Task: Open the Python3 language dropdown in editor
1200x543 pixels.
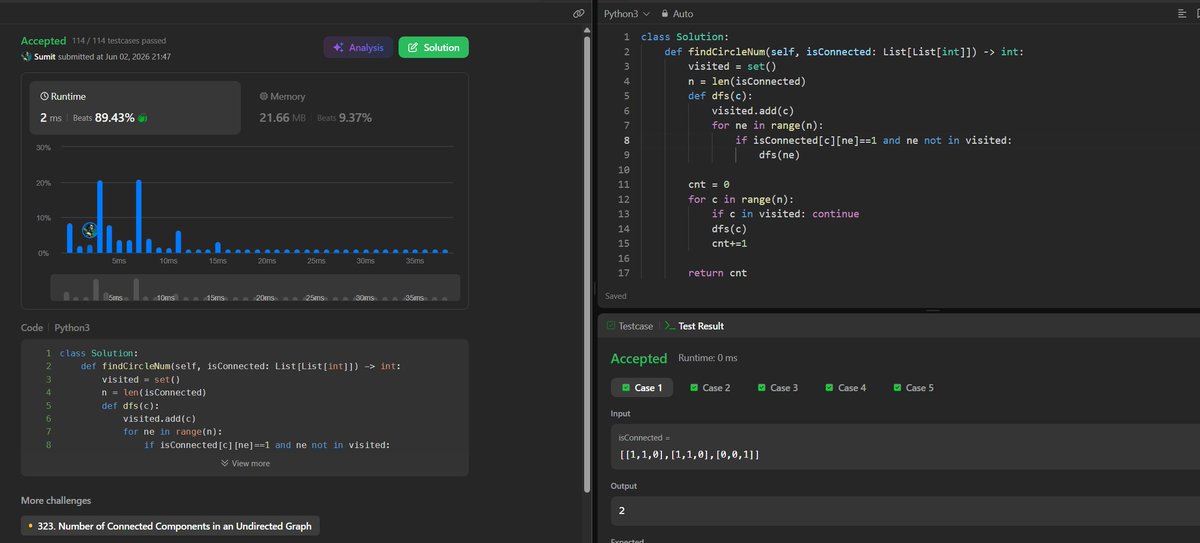Action: coord(627,14)
